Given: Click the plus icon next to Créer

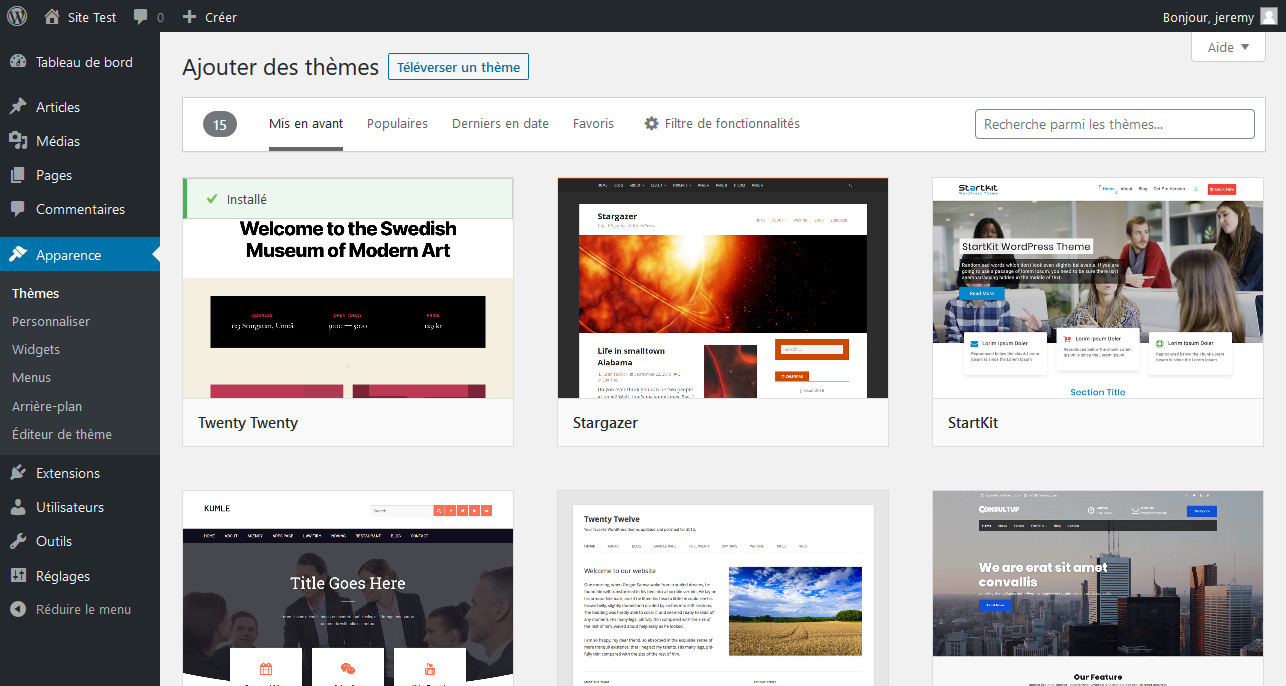Looking at the screenshot, I should click(189, 17).
